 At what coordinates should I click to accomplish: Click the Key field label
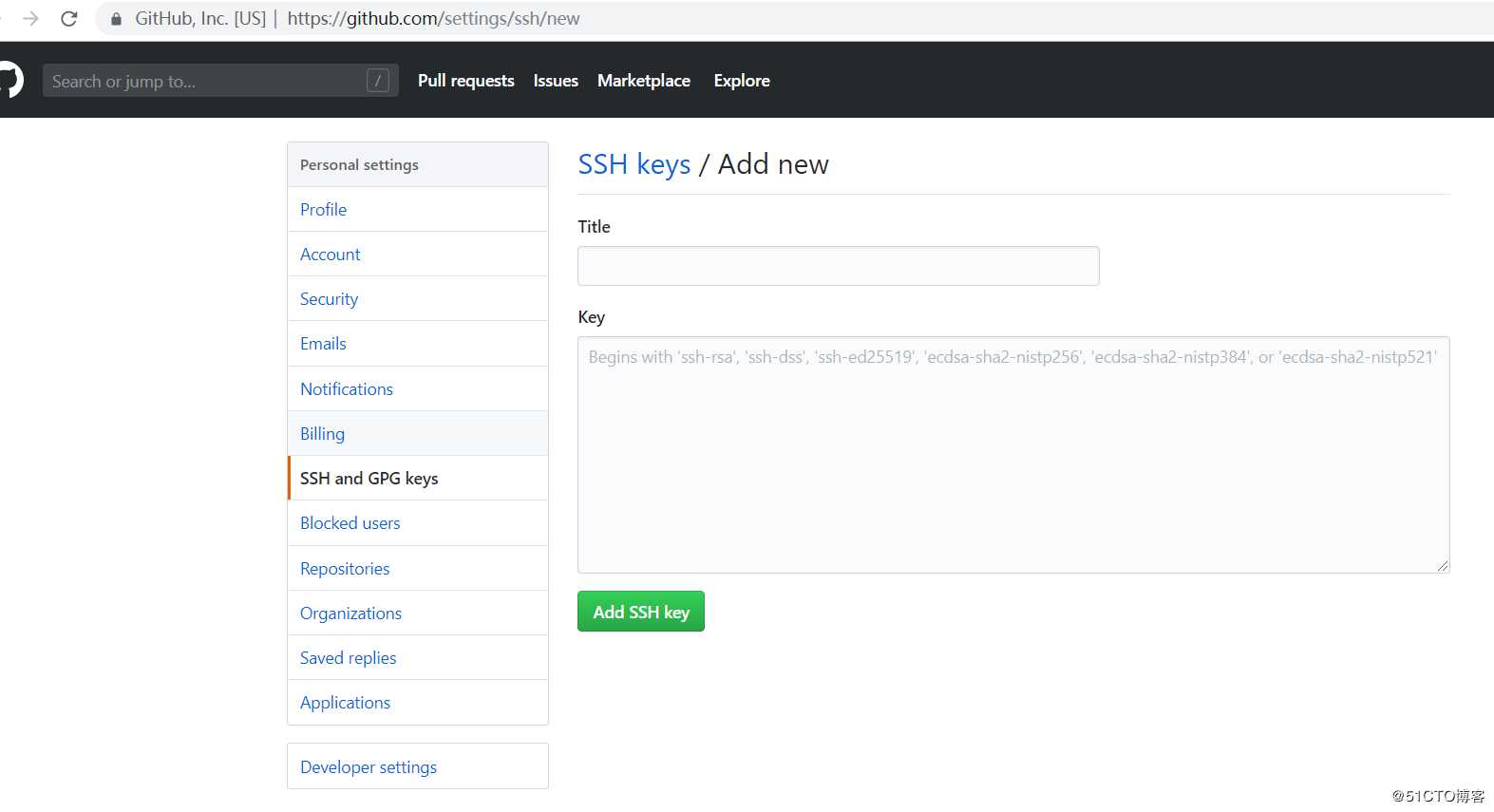[591, 316]
